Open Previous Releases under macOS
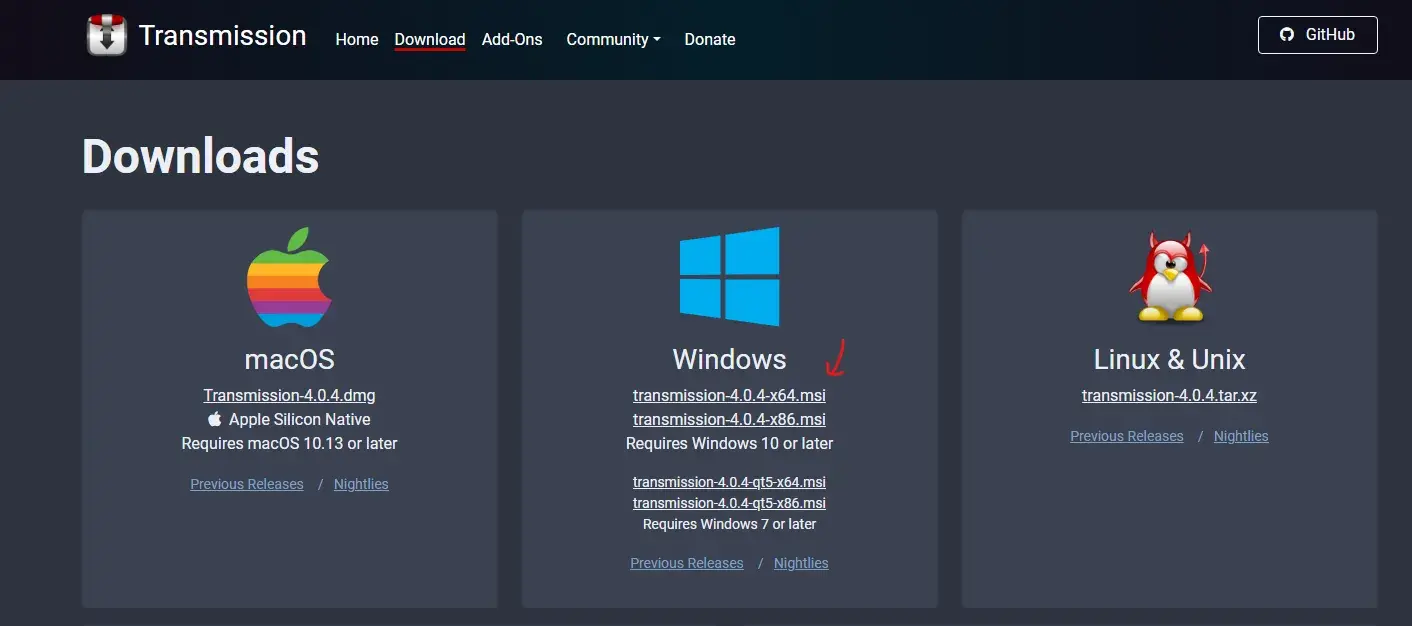Viewport: 1412px width, 626px height. pyautogui.click(x=247, y=484)
